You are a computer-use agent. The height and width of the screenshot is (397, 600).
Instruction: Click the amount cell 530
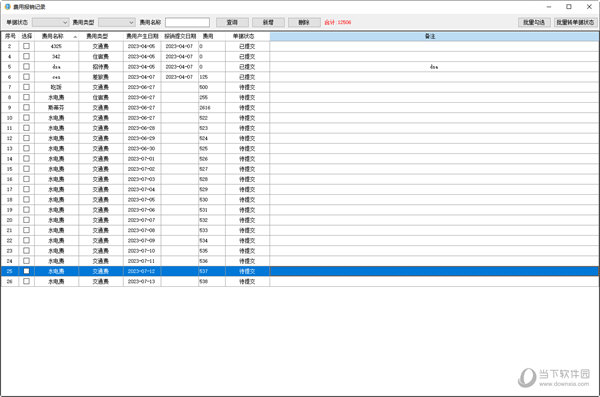(212, 199)
